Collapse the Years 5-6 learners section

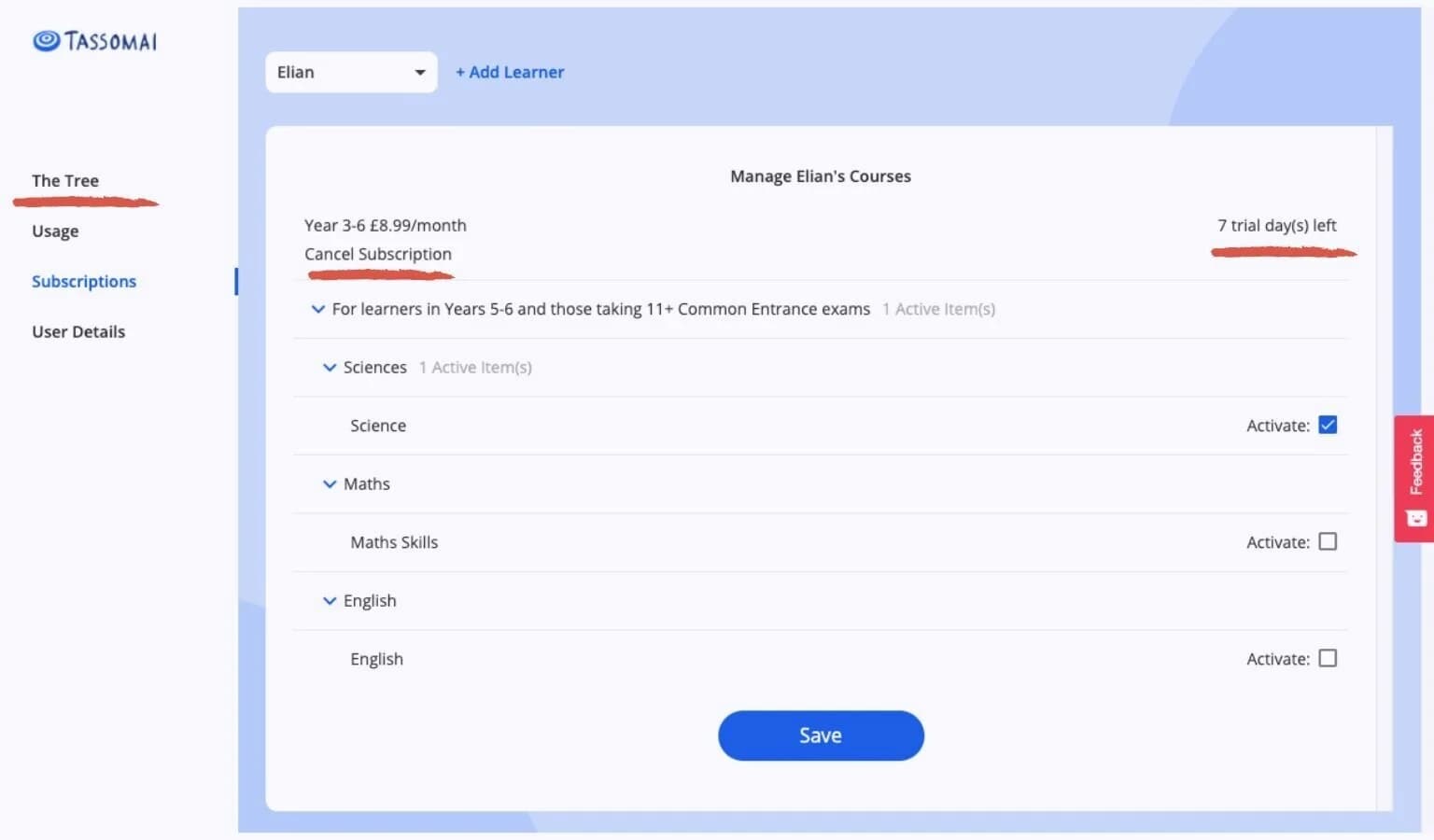tap(318, 309)
